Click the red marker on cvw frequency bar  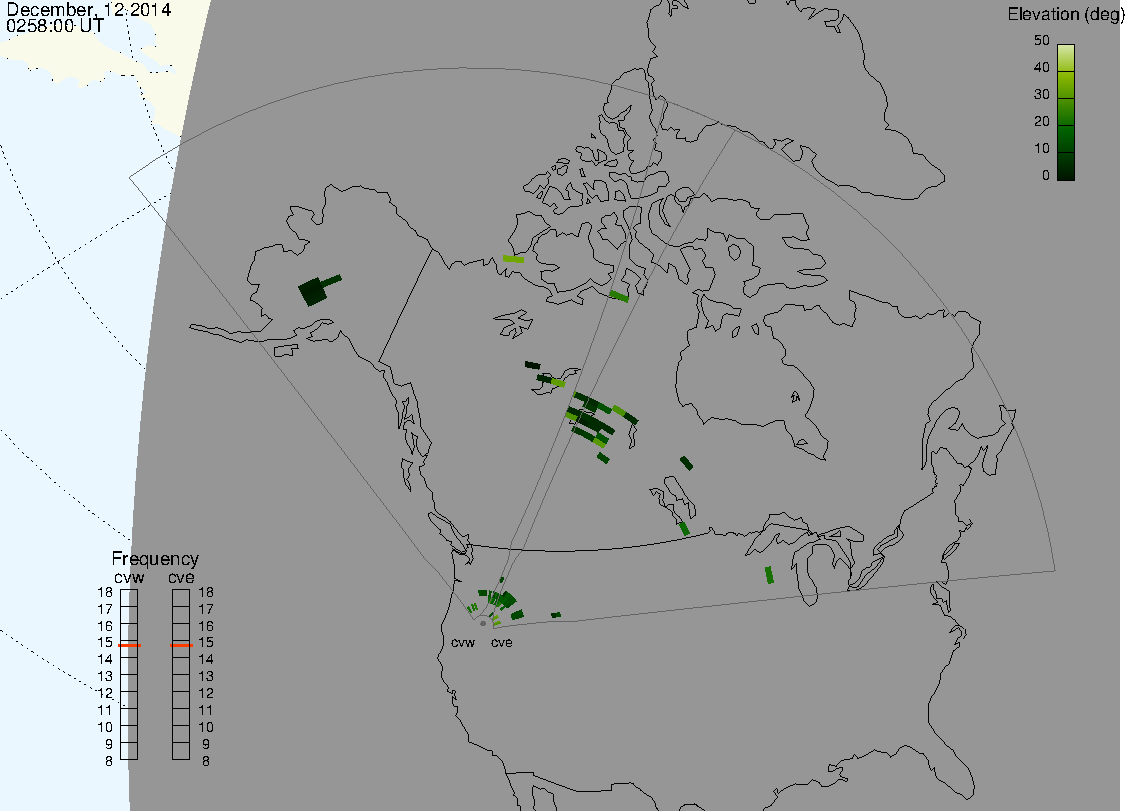[x=129, y=645]
